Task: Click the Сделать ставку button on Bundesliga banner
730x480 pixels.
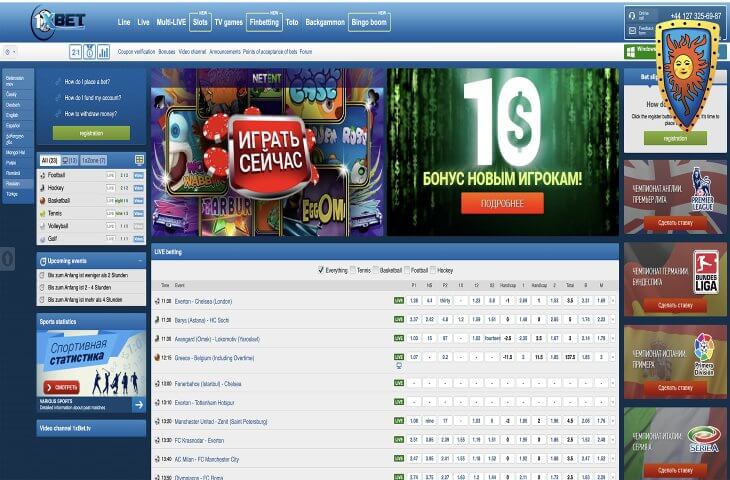Action: 675,305
